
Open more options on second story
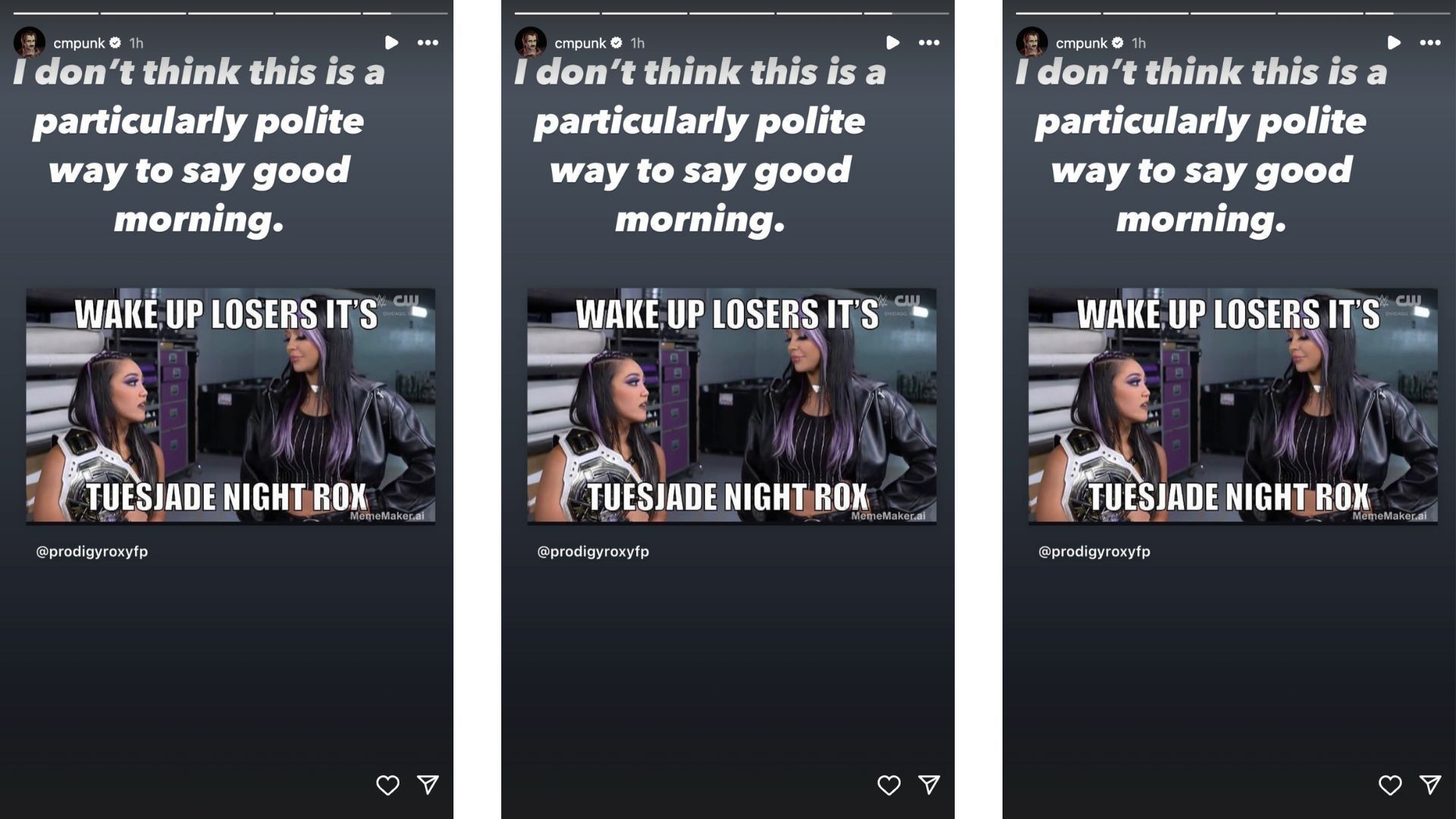[928, 42]
